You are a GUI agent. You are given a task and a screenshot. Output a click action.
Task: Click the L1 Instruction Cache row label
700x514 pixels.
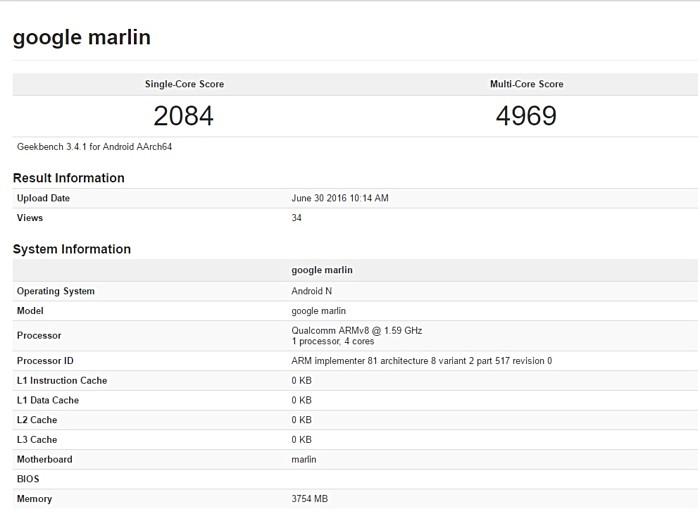[62, 380]
